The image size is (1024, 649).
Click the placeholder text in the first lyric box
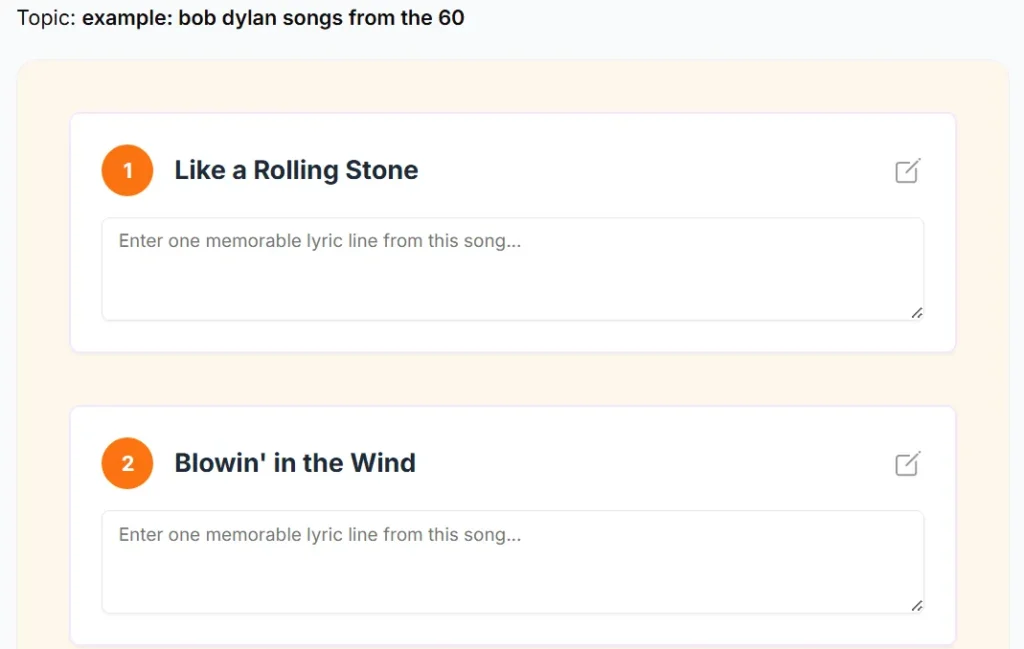320,241
